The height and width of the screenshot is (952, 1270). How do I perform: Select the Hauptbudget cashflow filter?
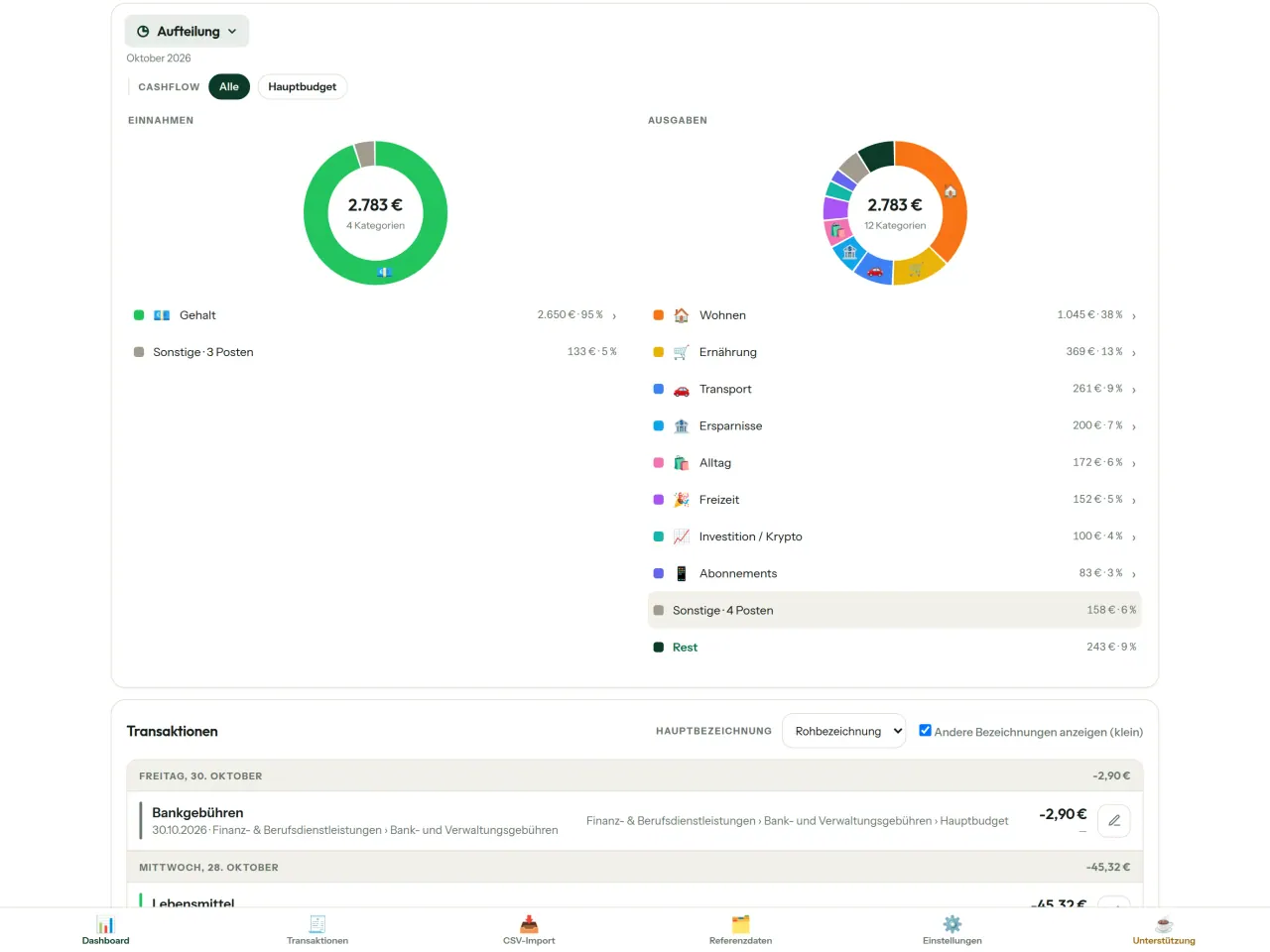pos(303,87)
